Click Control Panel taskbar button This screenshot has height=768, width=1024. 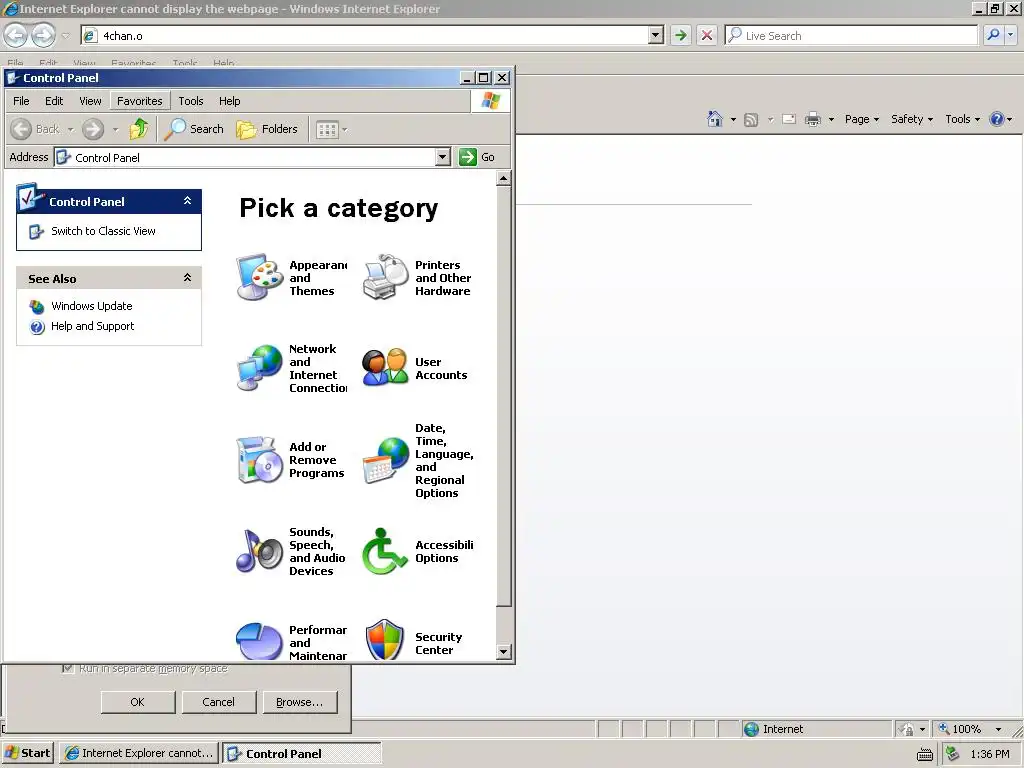[x=302, y=754]
